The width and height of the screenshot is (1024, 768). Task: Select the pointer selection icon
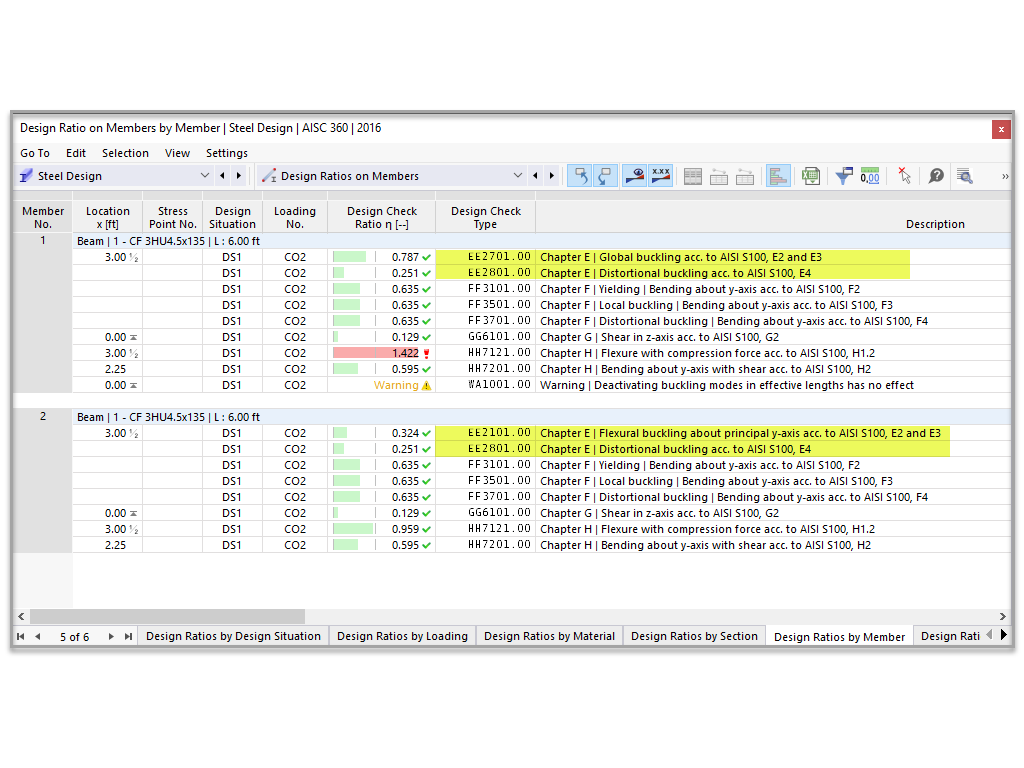click(x=903, y=175)
